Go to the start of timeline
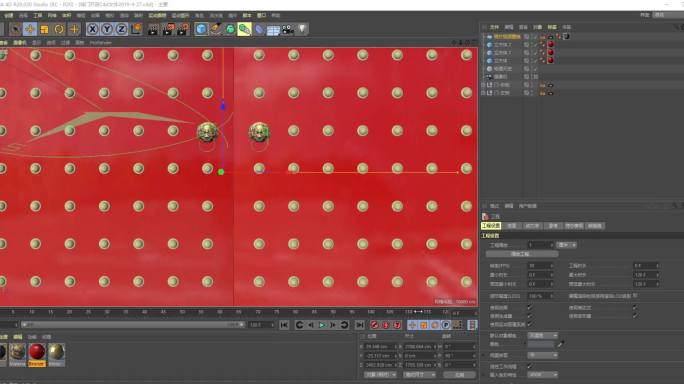 click(284, 325)
